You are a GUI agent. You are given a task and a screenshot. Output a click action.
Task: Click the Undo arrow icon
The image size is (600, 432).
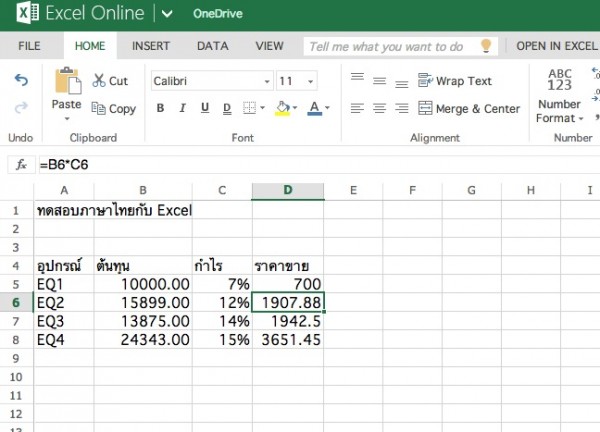21,81
